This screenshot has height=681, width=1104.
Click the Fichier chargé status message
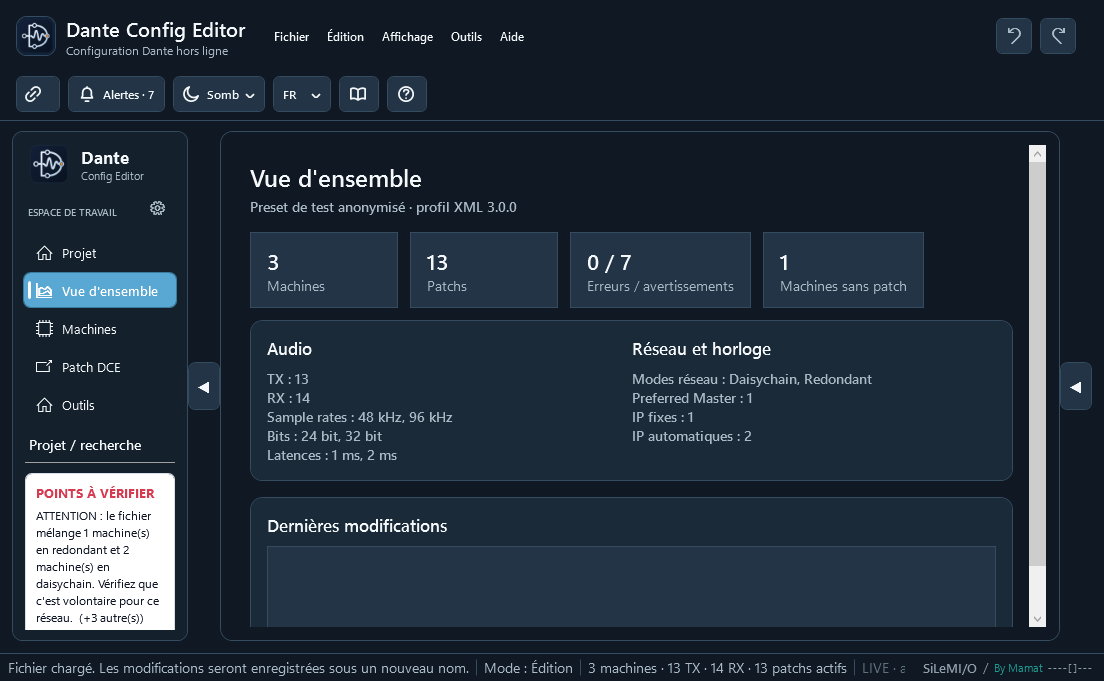click(x=238, y=668)
